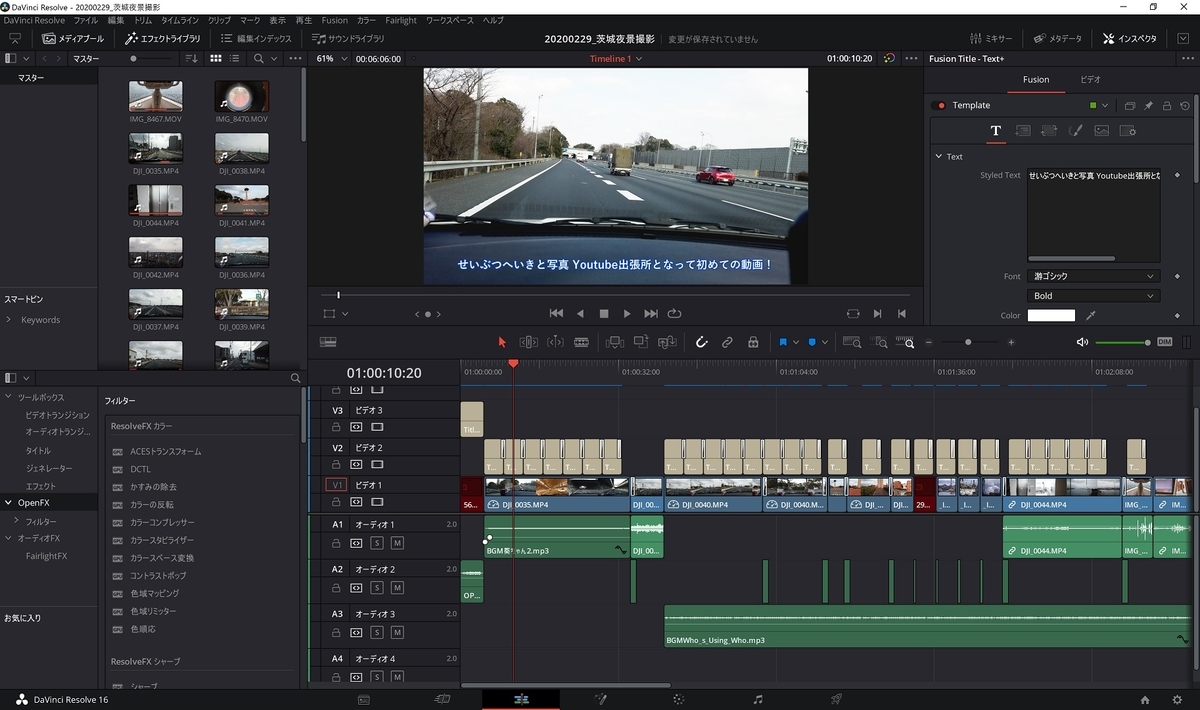This screenshot has width=1200, height=710.
Task: Click the blue Flag clip icon
Action: [x=783, y=342]
